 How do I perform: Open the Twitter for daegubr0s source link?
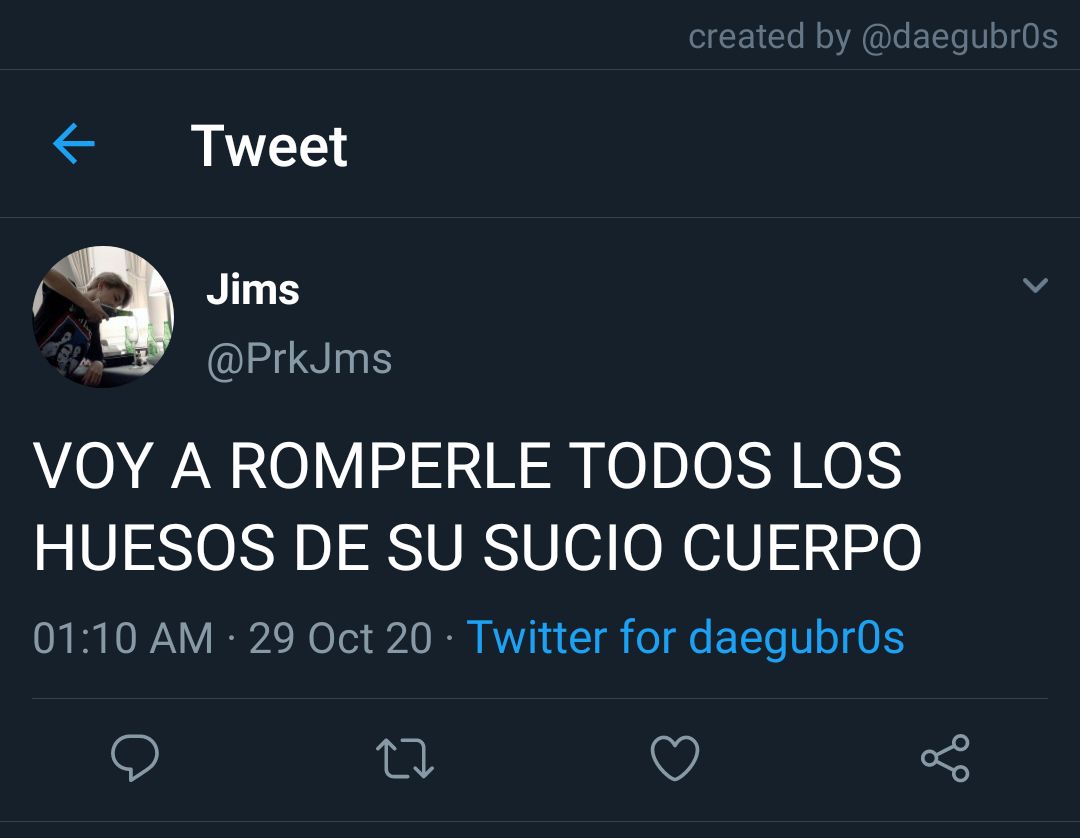point(685,637)
